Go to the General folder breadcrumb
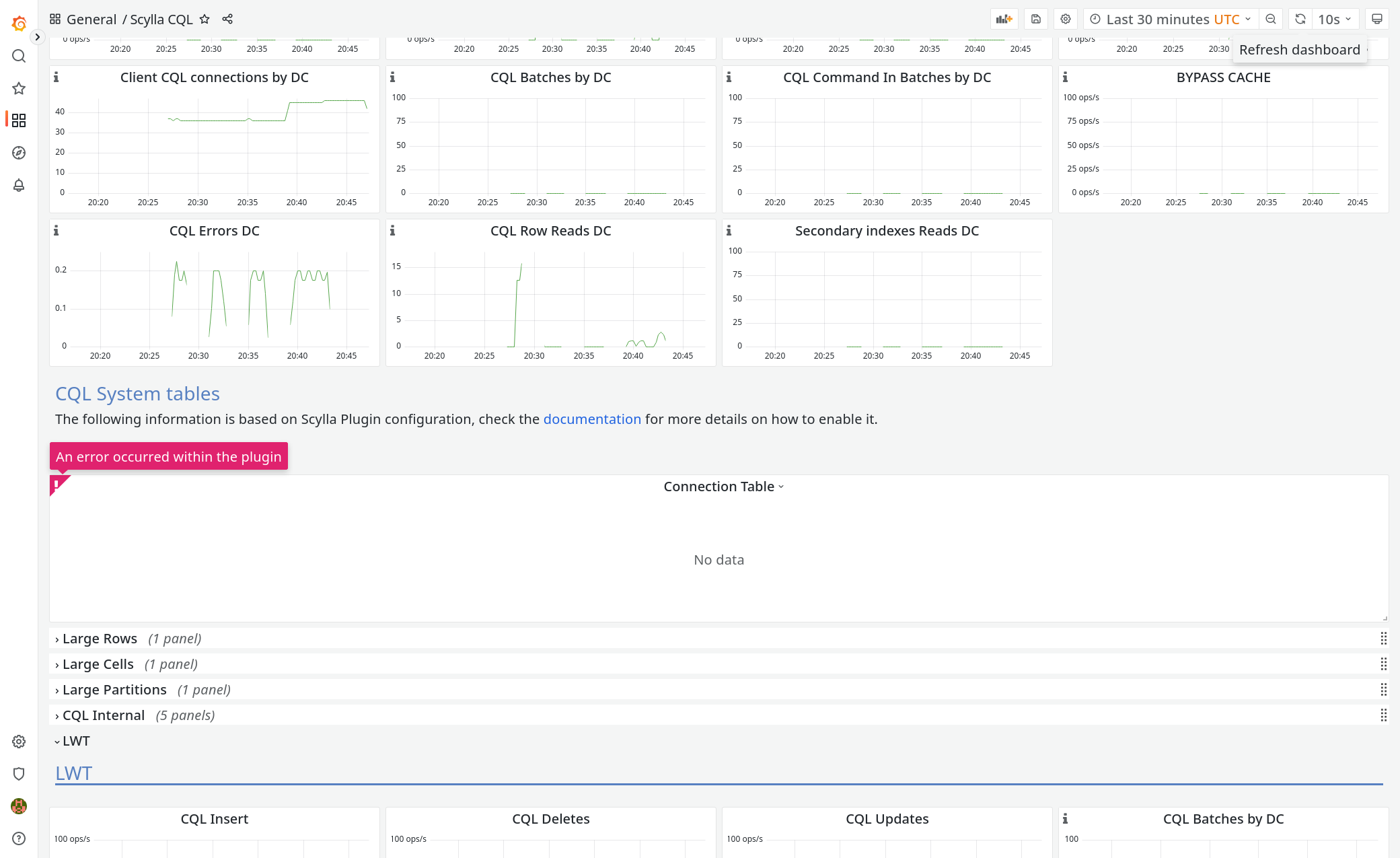 91,20
